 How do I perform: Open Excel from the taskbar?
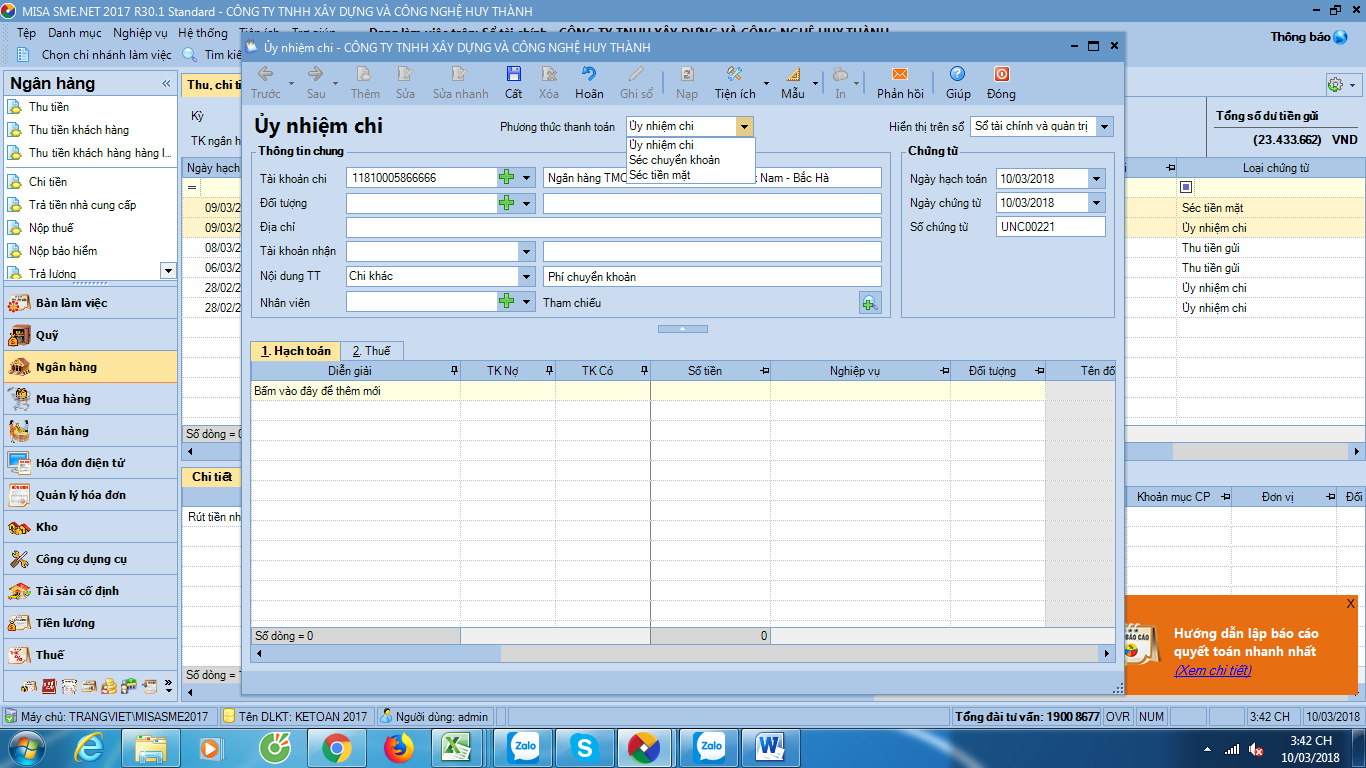[x=457, y=747]
